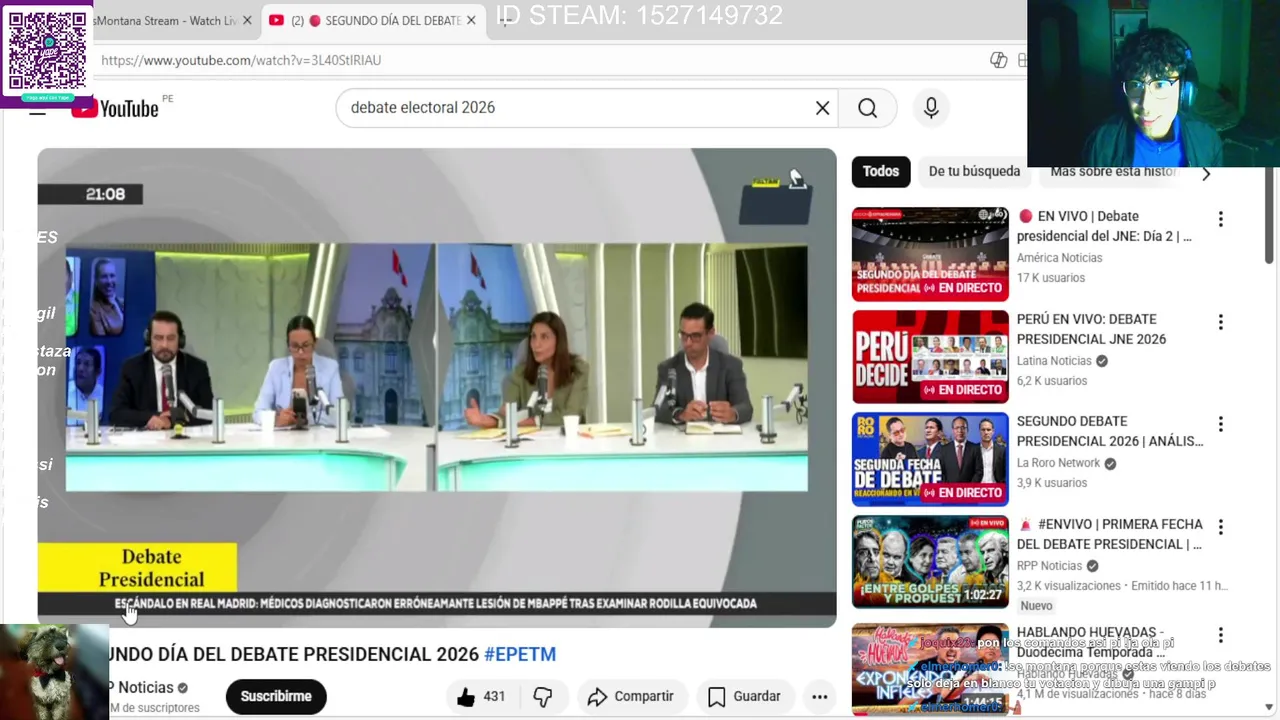The height and width of the screenshot is (720, 1280).
Task: Open SEGUNDO DEBATE PRESIDENCIAL 2026 ANÁLISIS title
Action: tap(1109, 431)
